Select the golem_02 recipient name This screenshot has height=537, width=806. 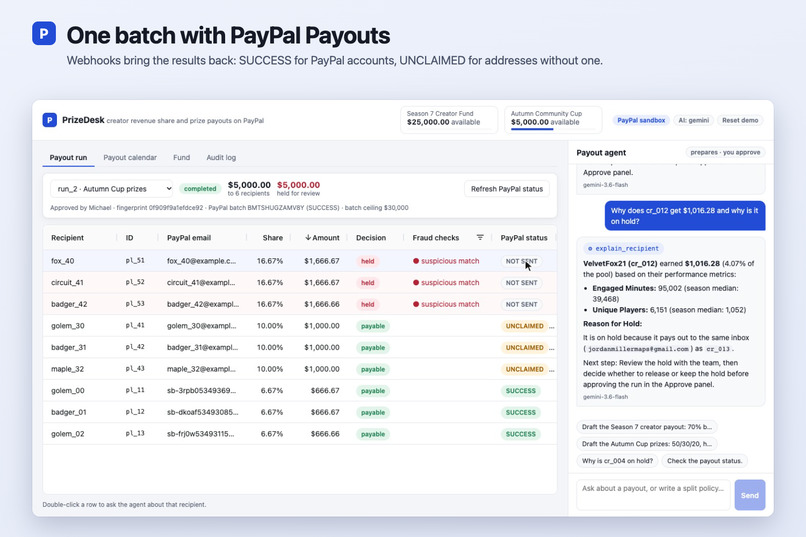(67, 434)
